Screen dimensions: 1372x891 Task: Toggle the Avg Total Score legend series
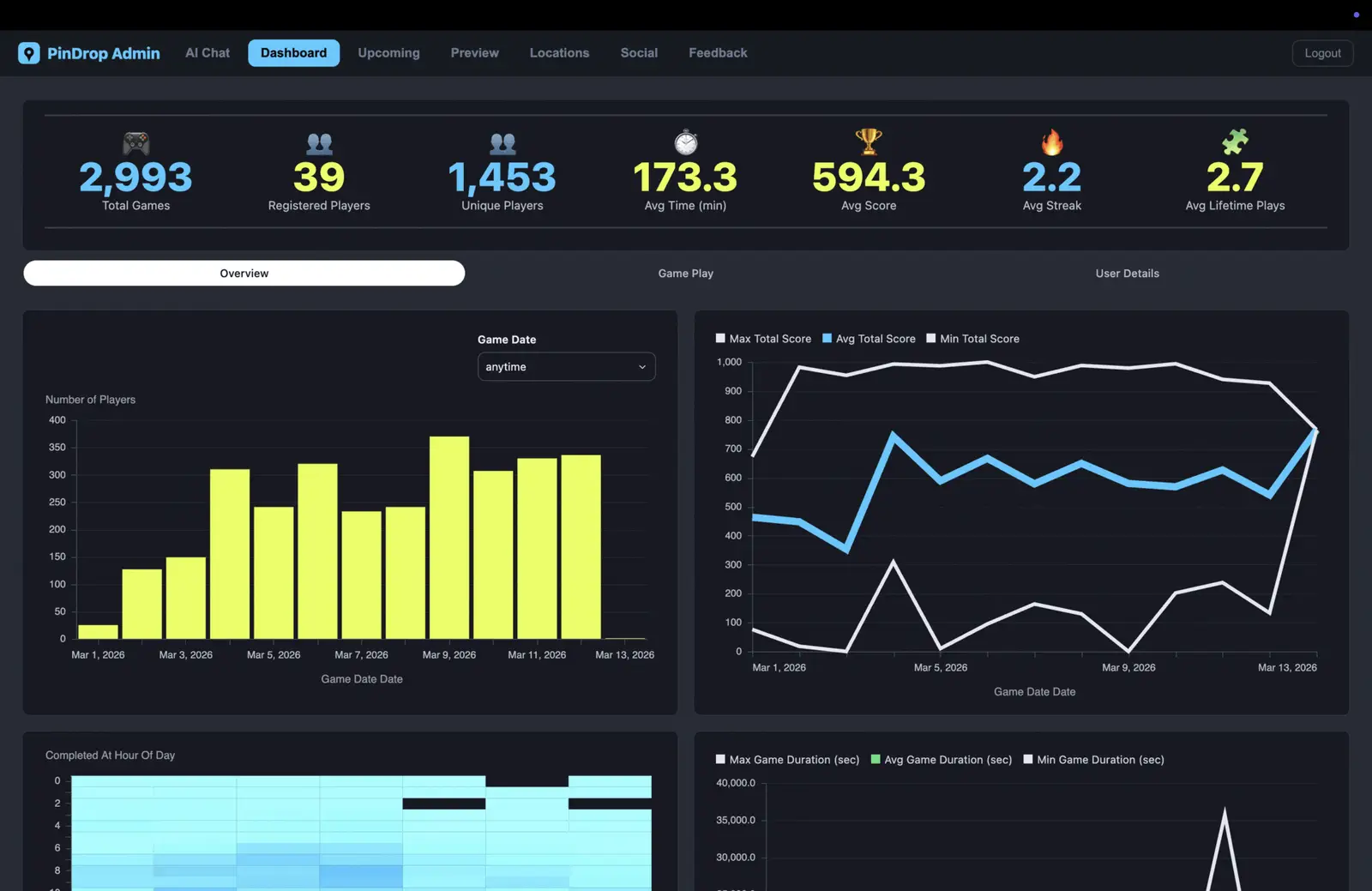[x=869, y=339]
